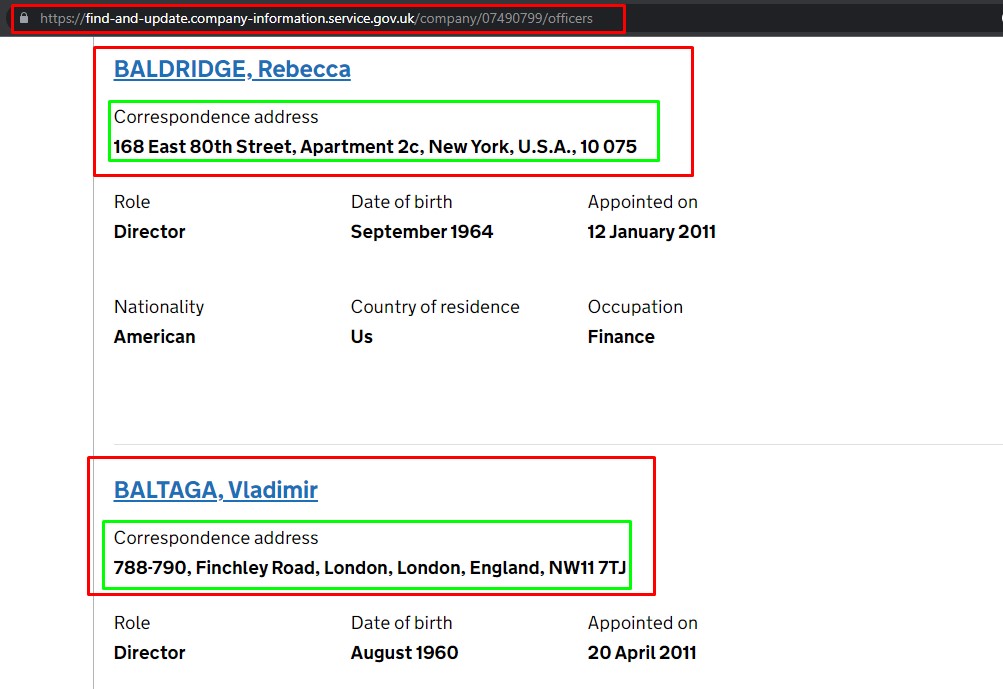Image resolution: width=1003 pixels, height=689 pixels.
Task: Click 'Correspondence address' label under BALDRIDGE
Action: point(216,117)
